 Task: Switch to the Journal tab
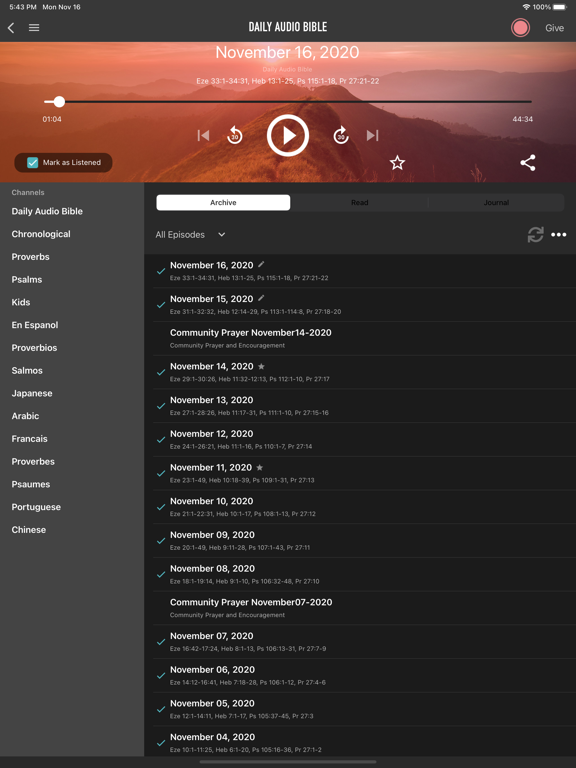coord(496,203)
